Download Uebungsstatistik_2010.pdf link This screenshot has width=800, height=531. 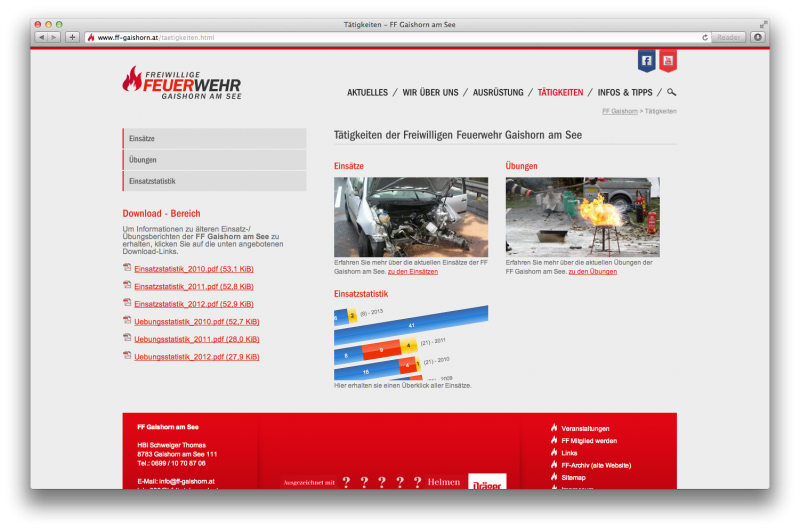click(x=197, y=322)
